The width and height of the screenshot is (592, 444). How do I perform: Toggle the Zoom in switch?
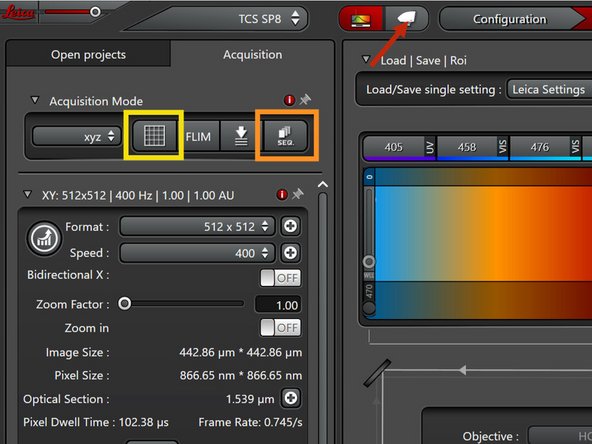click(281, 328)
